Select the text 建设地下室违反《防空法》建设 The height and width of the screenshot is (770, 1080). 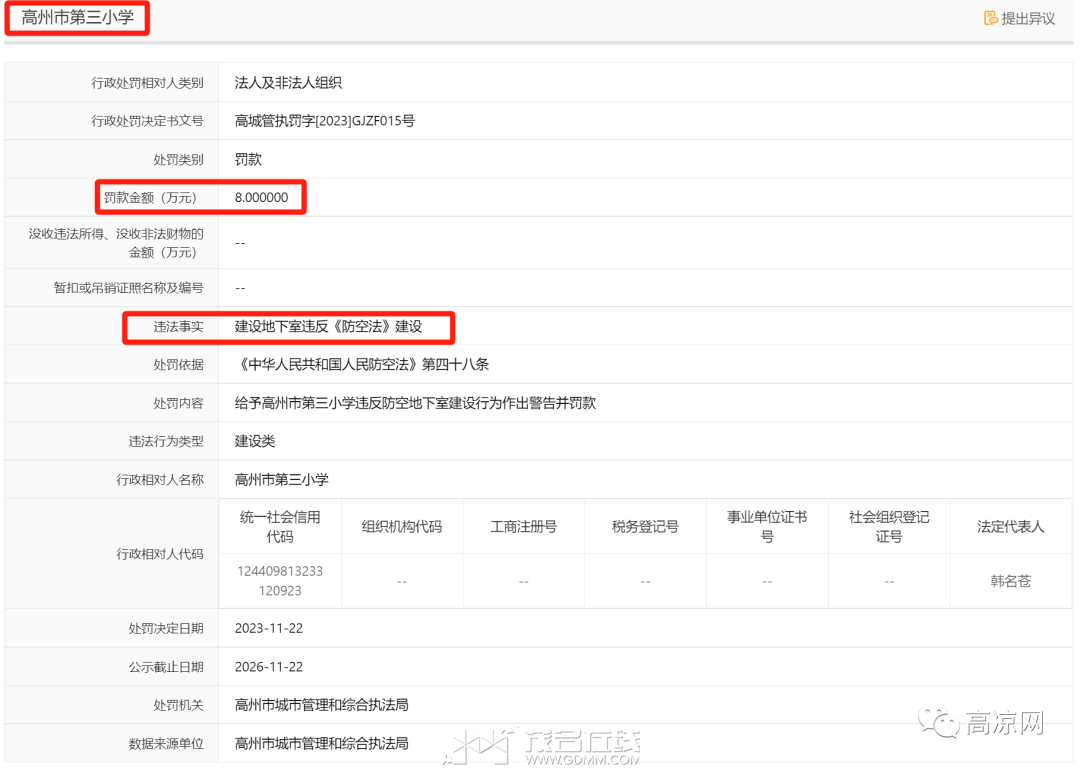click(x=329, y=326)
